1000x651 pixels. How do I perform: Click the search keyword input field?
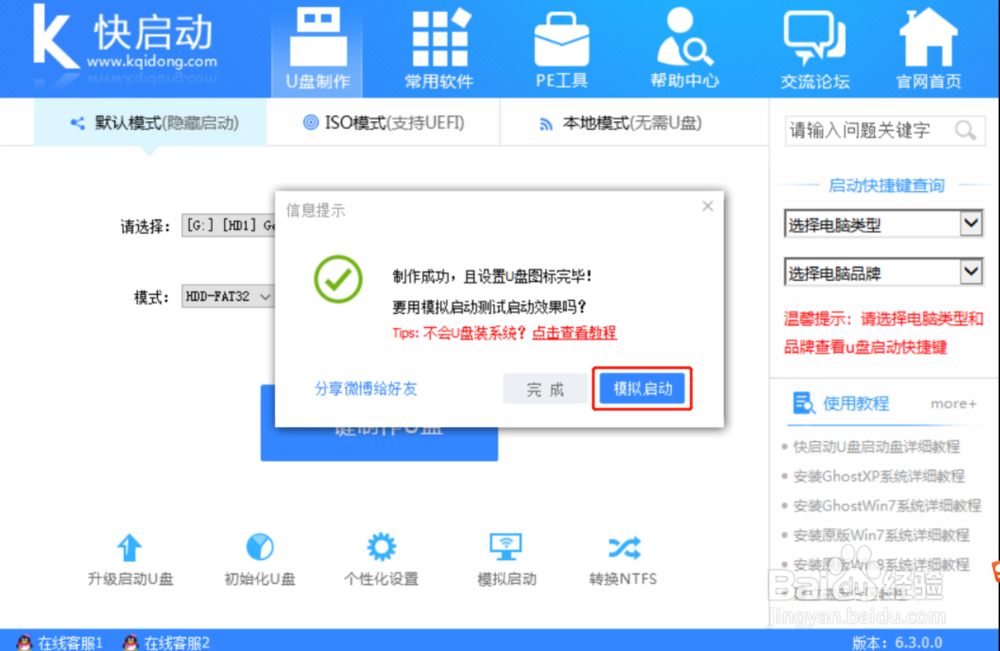[870, 130]
